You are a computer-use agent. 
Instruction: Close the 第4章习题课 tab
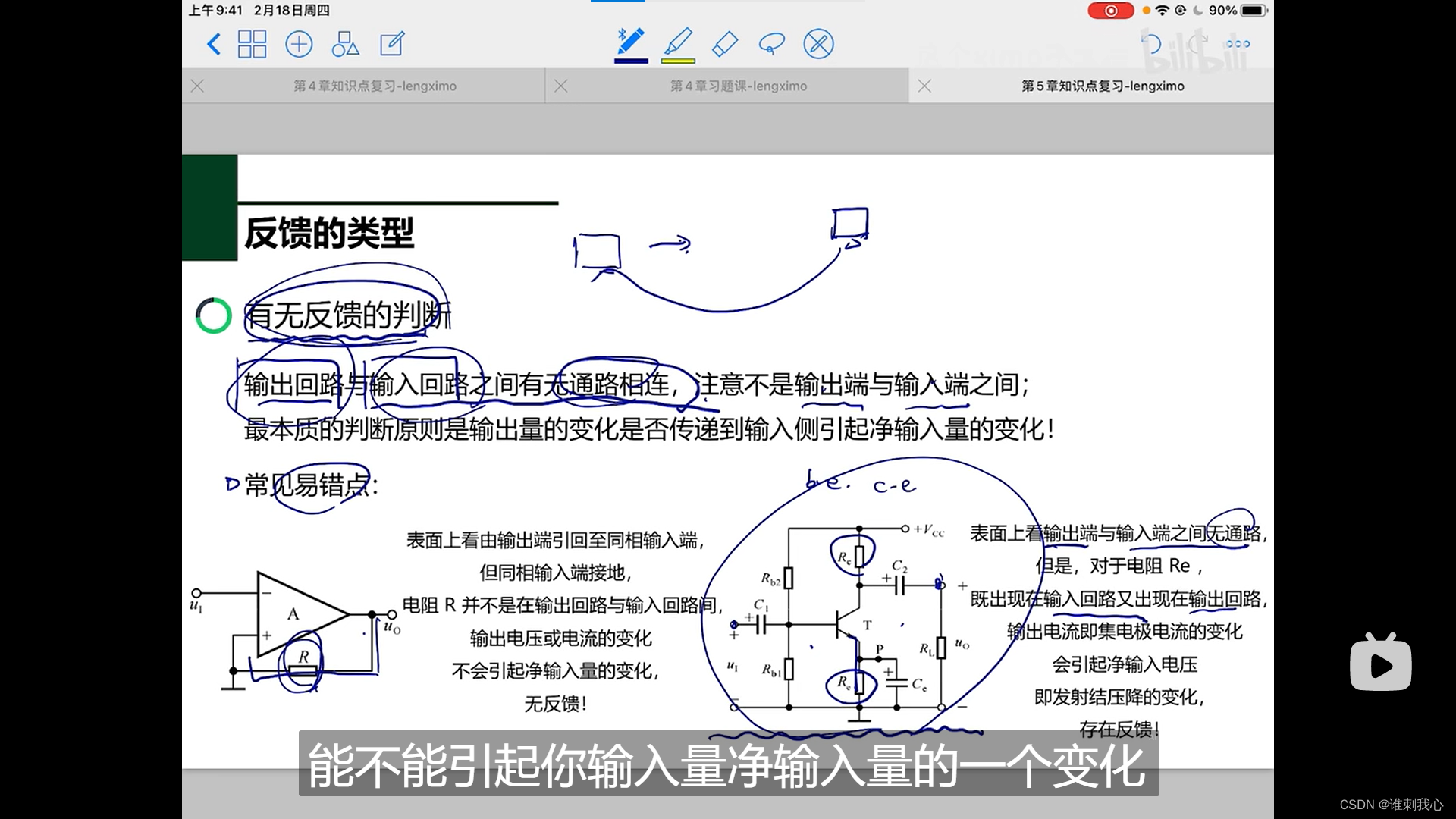[561, 86]
